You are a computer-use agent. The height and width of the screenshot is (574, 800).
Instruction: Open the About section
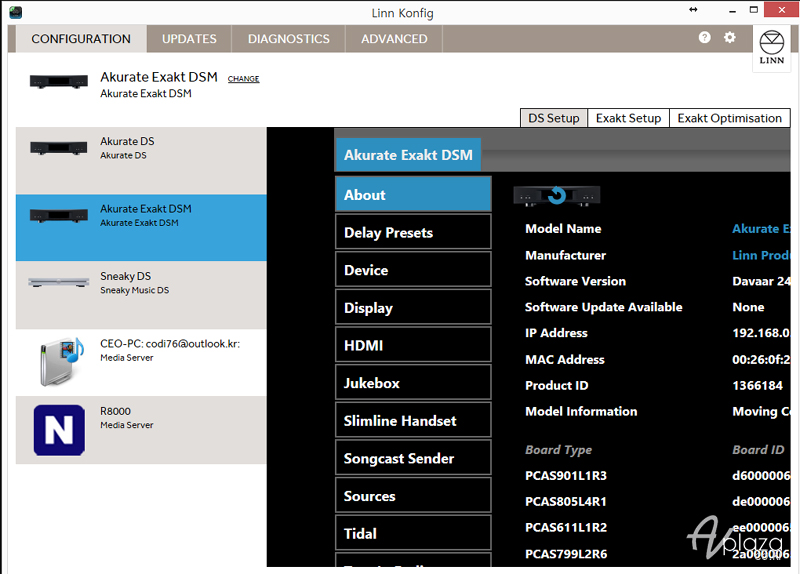click(x=413, y=194)
